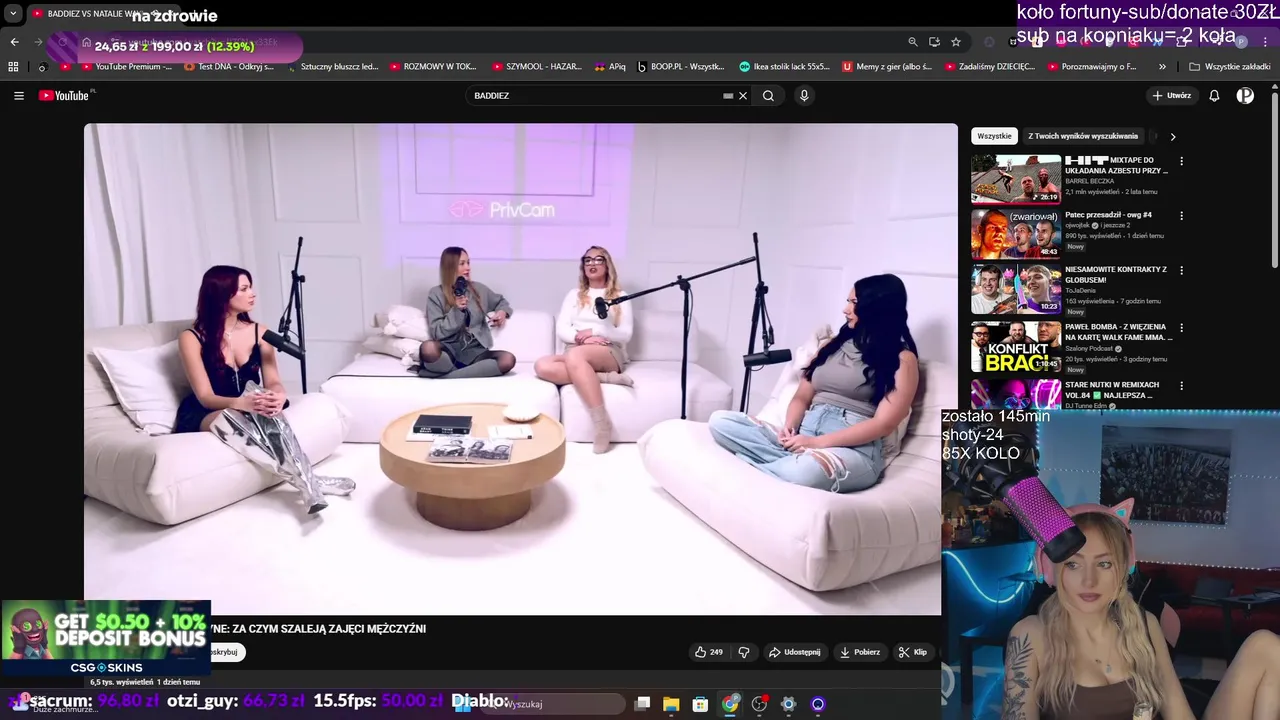
Task: Open the ROZMOWY W TOK bookmark
Action: [x=434, y=67]
